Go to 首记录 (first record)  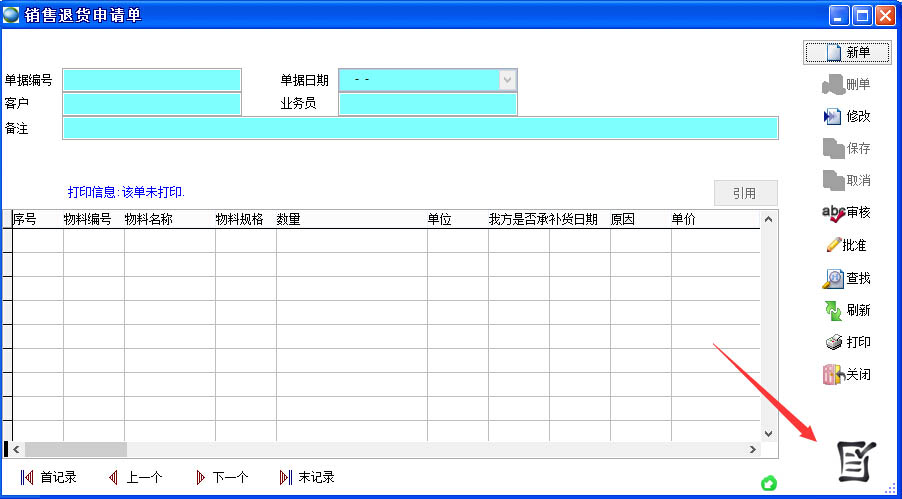(48, 477)
